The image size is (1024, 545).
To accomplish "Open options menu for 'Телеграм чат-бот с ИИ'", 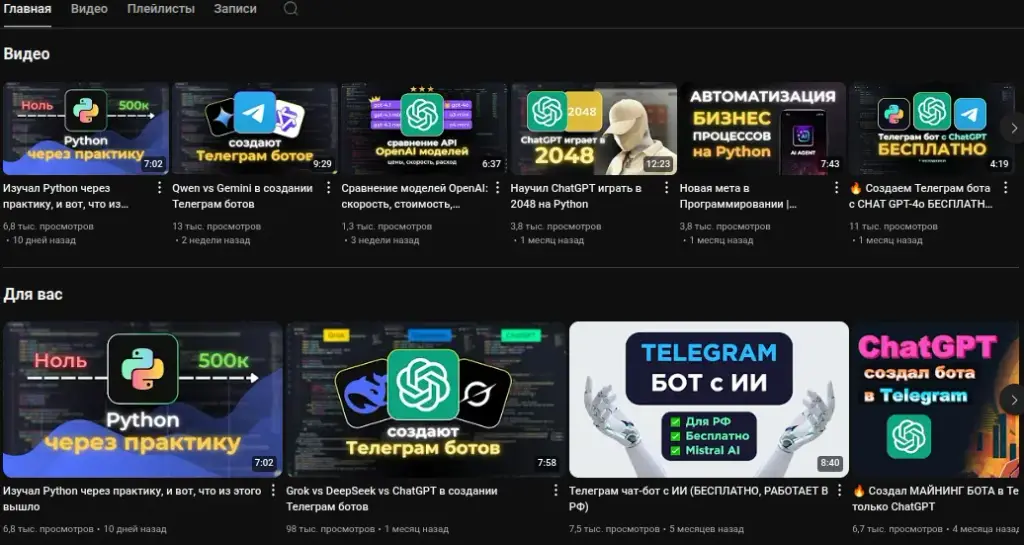I will coord(840,490).
